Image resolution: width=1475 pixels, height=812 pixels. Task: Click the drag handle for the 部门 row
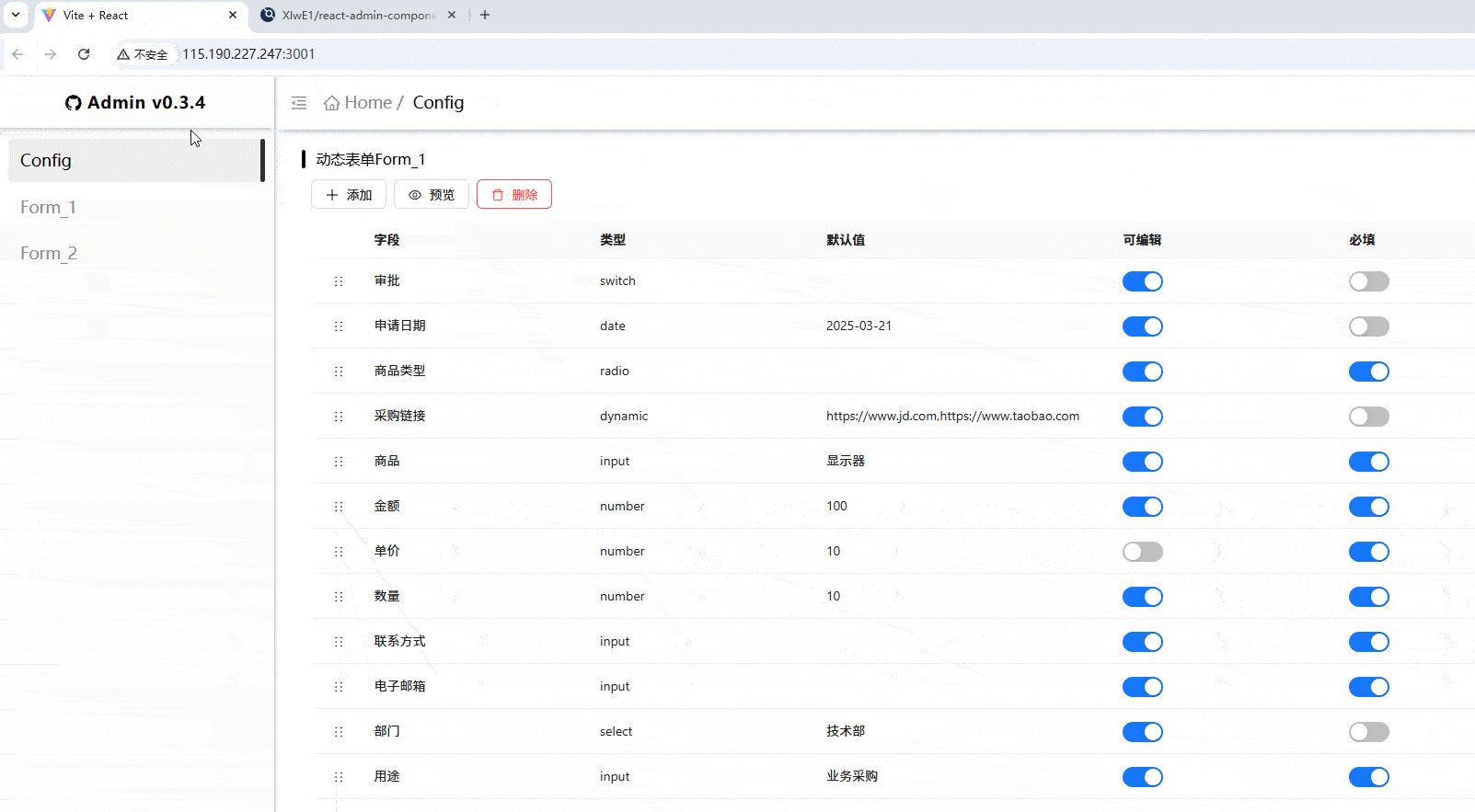[339, 732]
